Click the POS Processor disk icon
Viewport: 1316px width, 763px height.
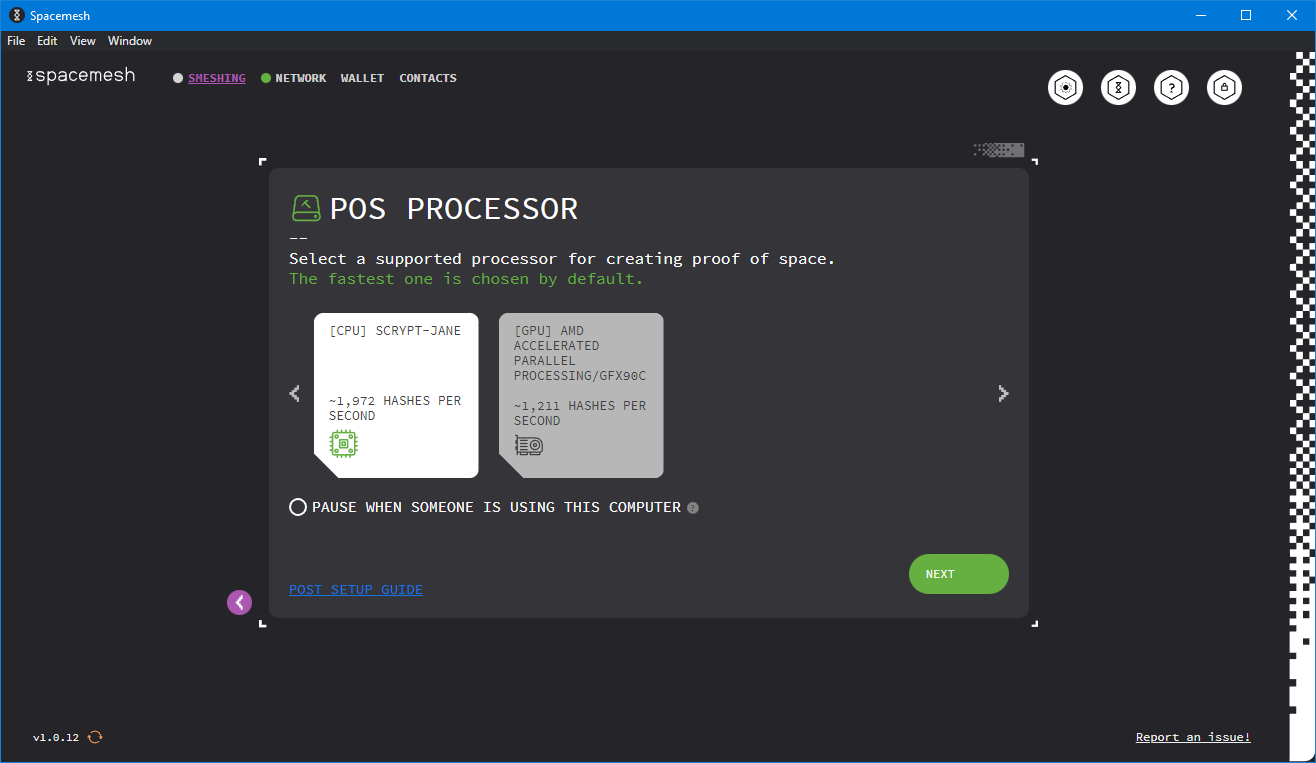(306, 208)
